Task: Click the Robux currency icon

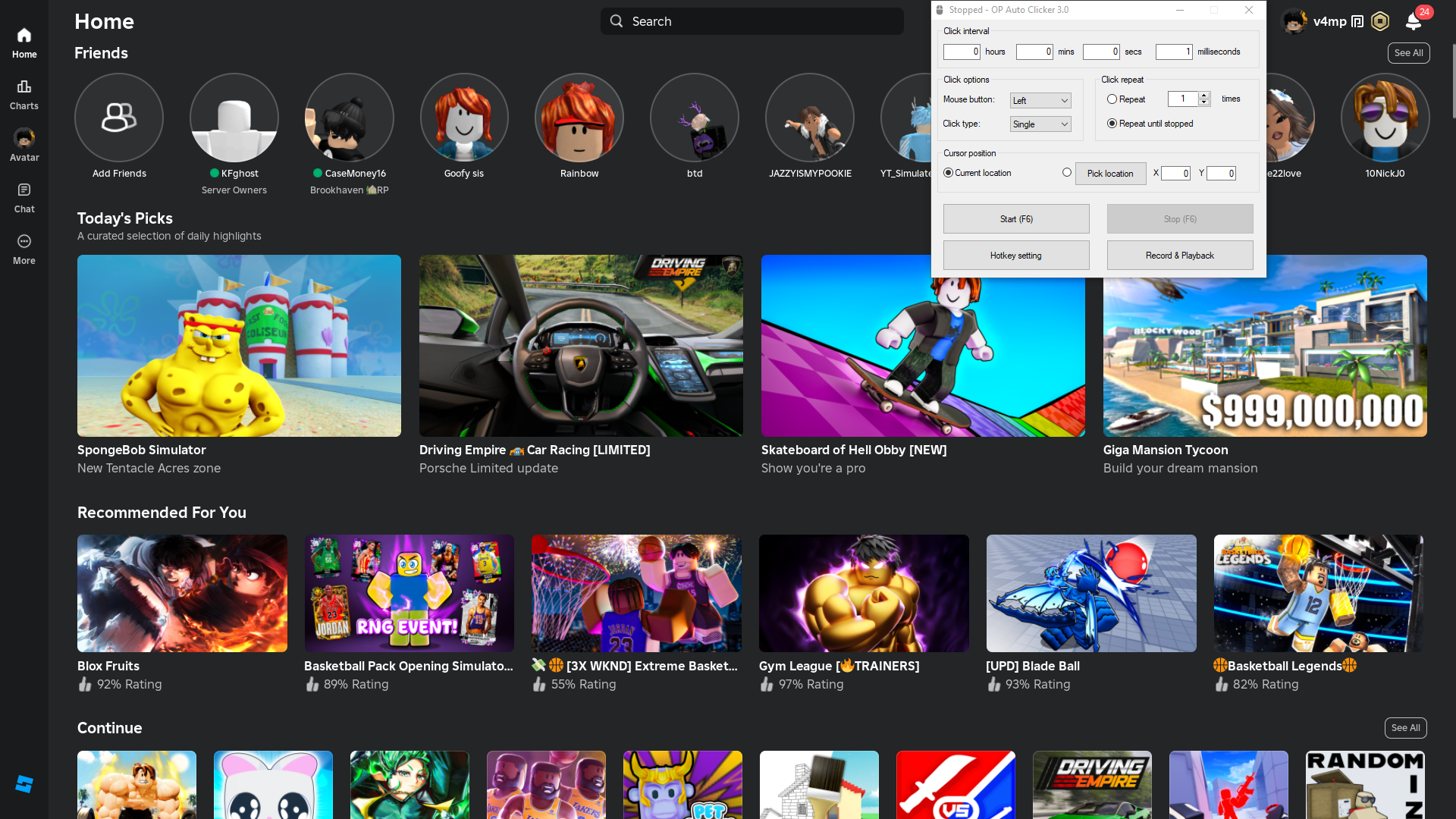Action: point(1380,21)
